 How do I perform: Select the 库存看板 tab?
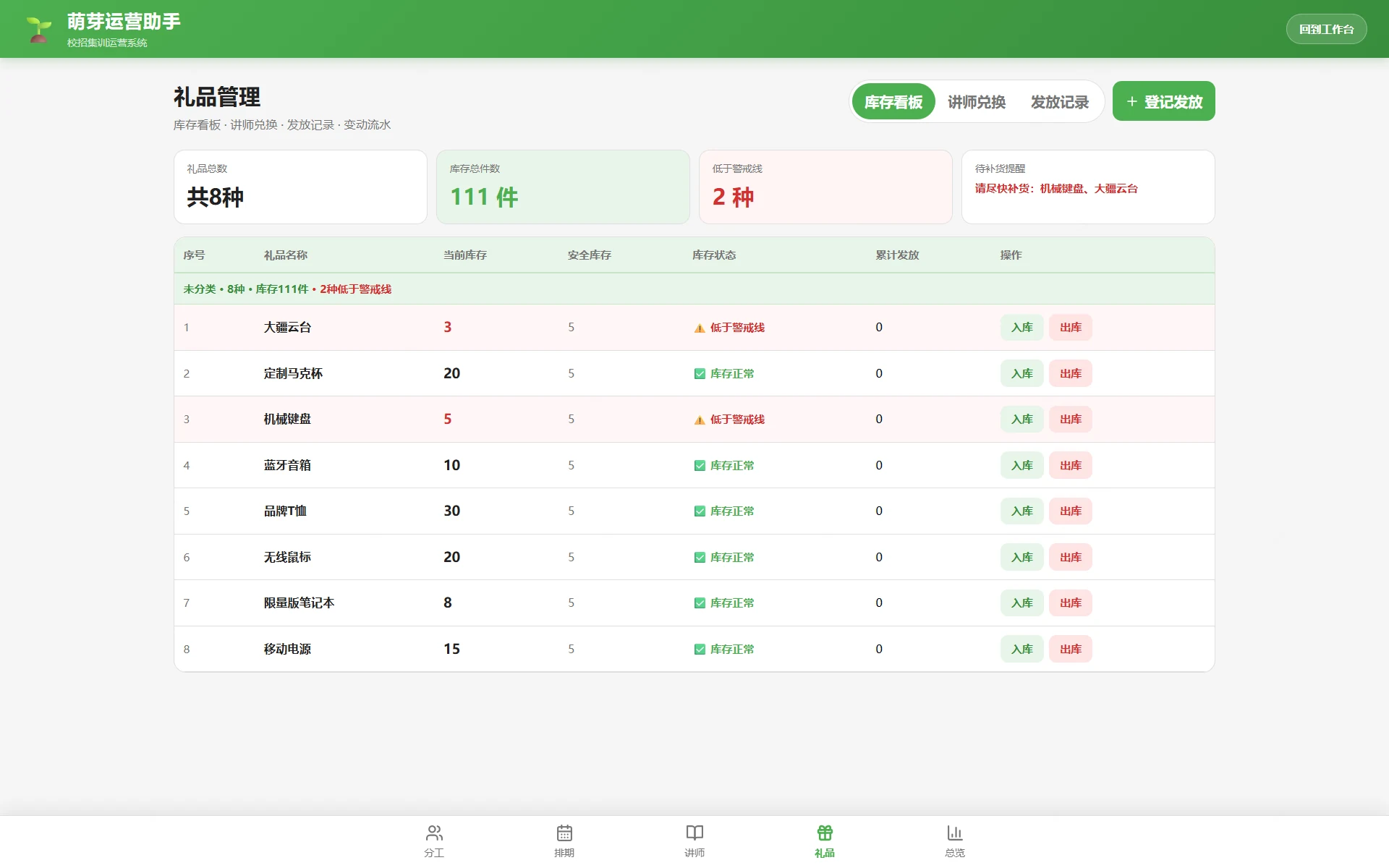pos(893,102)
